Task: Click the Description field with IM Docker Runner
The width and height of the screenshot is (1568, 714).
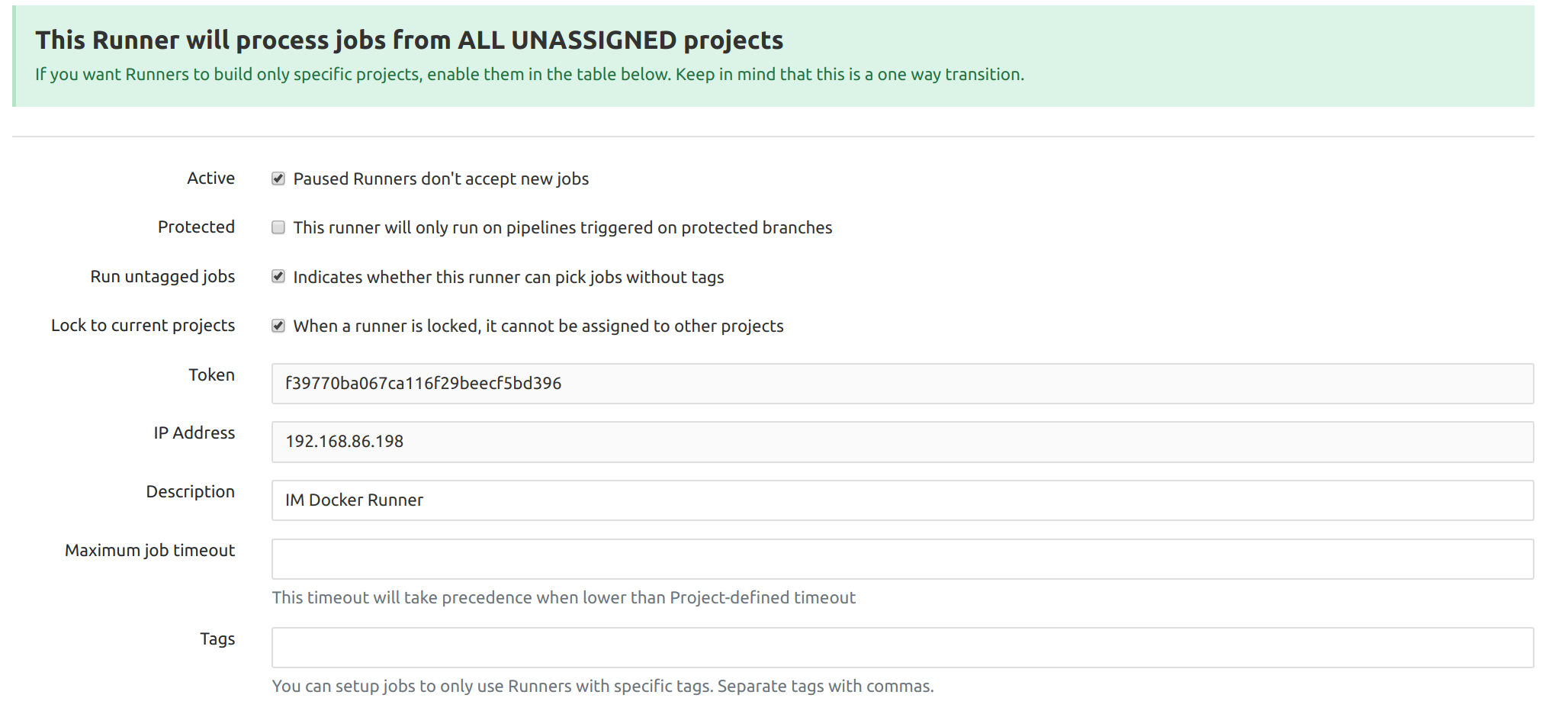Action: point(901,500)
